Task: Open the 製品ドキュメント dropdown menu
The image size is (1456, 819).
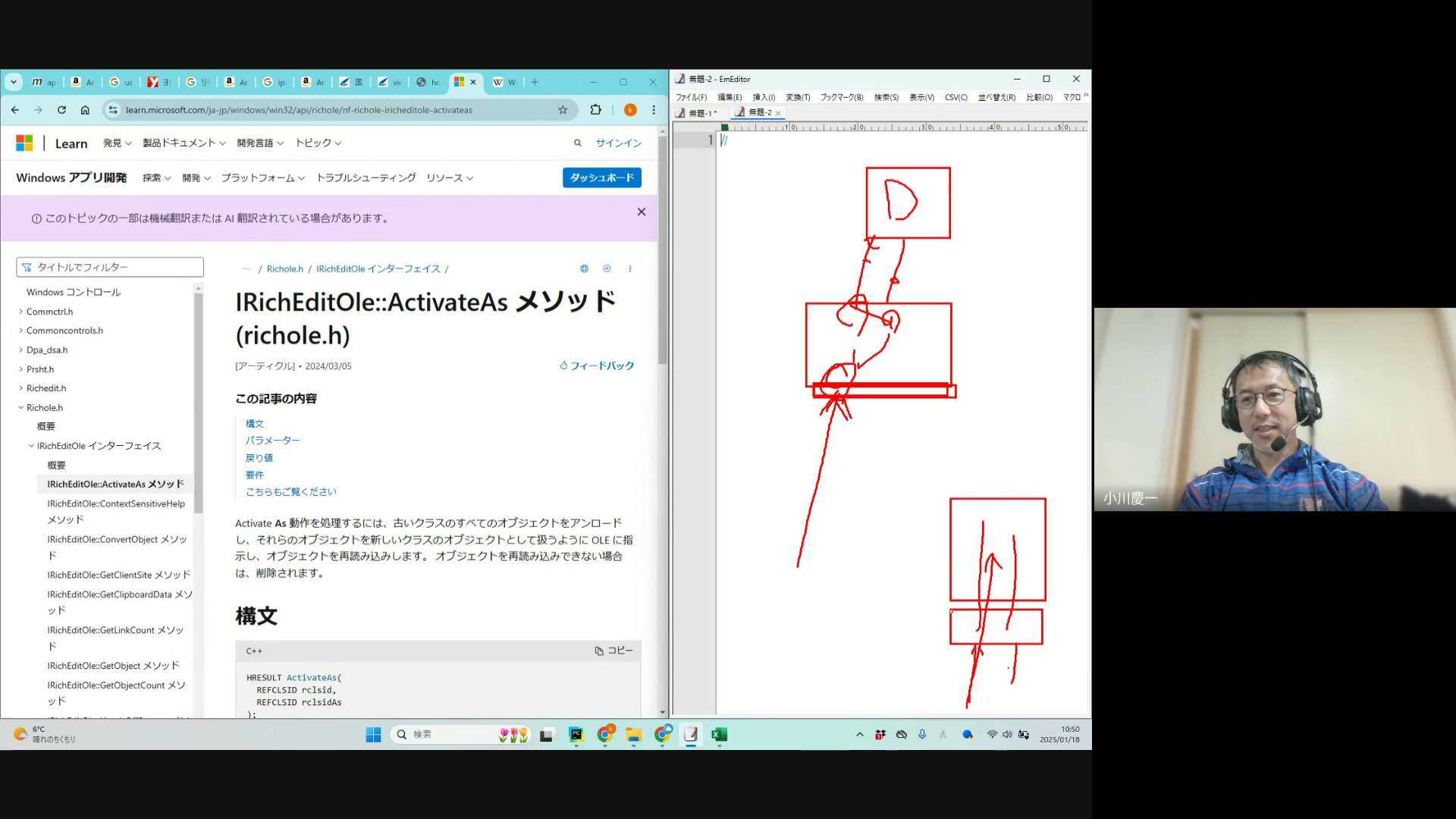Action: pos(184,143)
